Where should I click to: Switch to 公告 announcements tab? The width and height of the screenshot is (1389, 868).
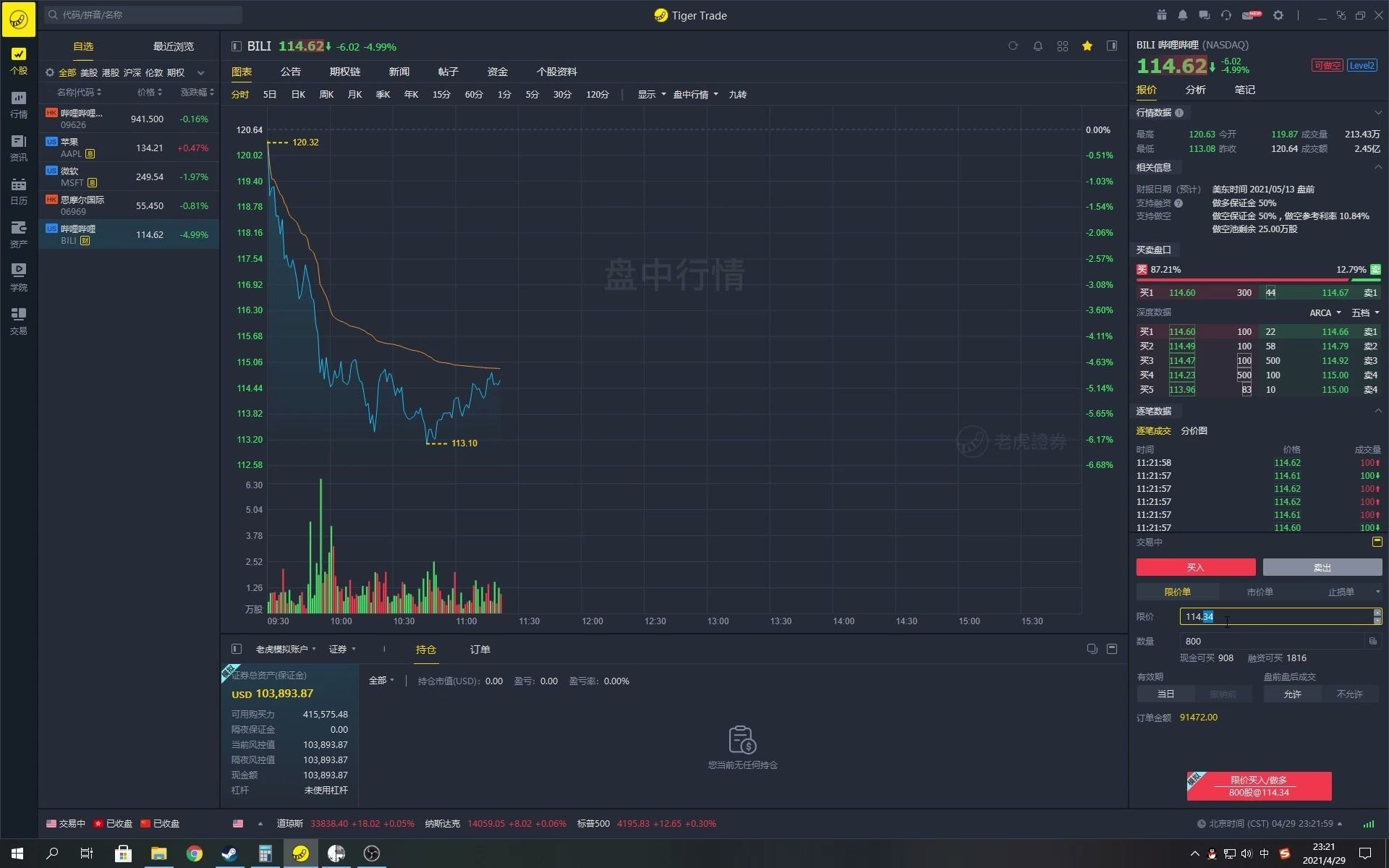[290, 72]
